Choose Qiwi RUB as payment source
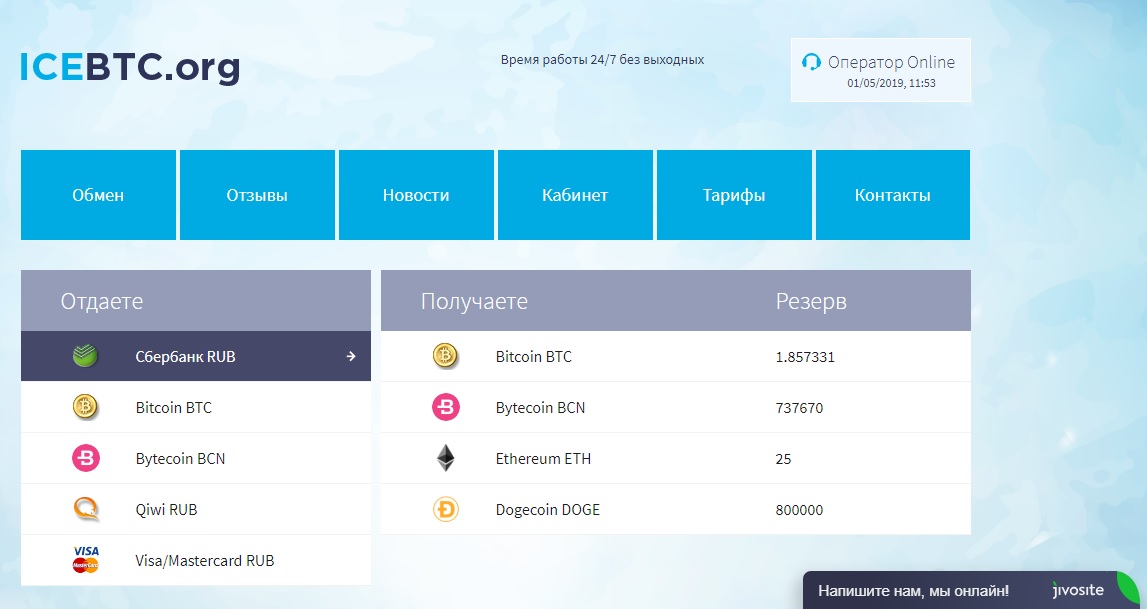The width and height of the screenshot is (1147, 609). 166,509
